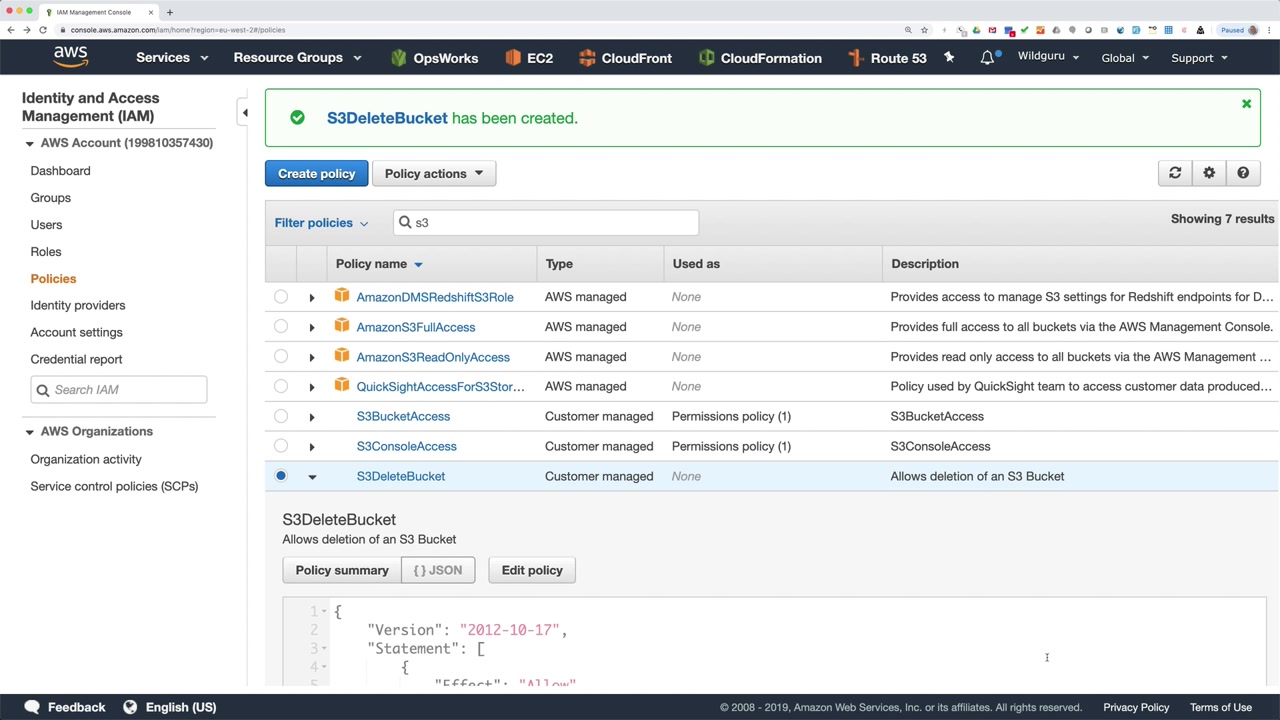Image resolution: width=1280 pixels, height=720 pixels.
Task: Collapse the IAM navigation sidebar
Action: click(245, 113)
